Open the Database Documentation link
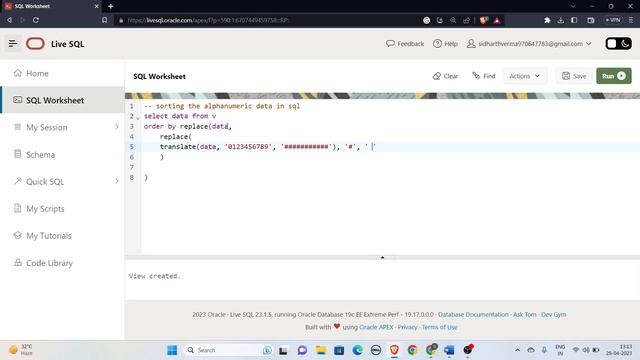This screenshot has width=640, height=360. (x=473, y=315)
